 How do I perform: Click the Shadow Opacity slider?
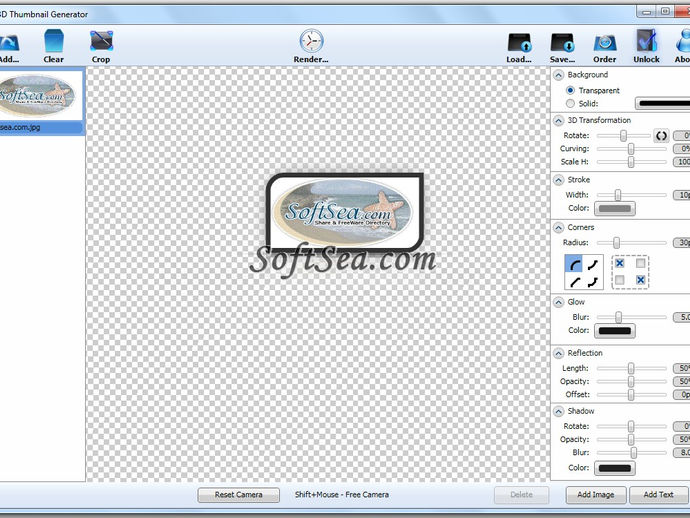coord(631,439)
